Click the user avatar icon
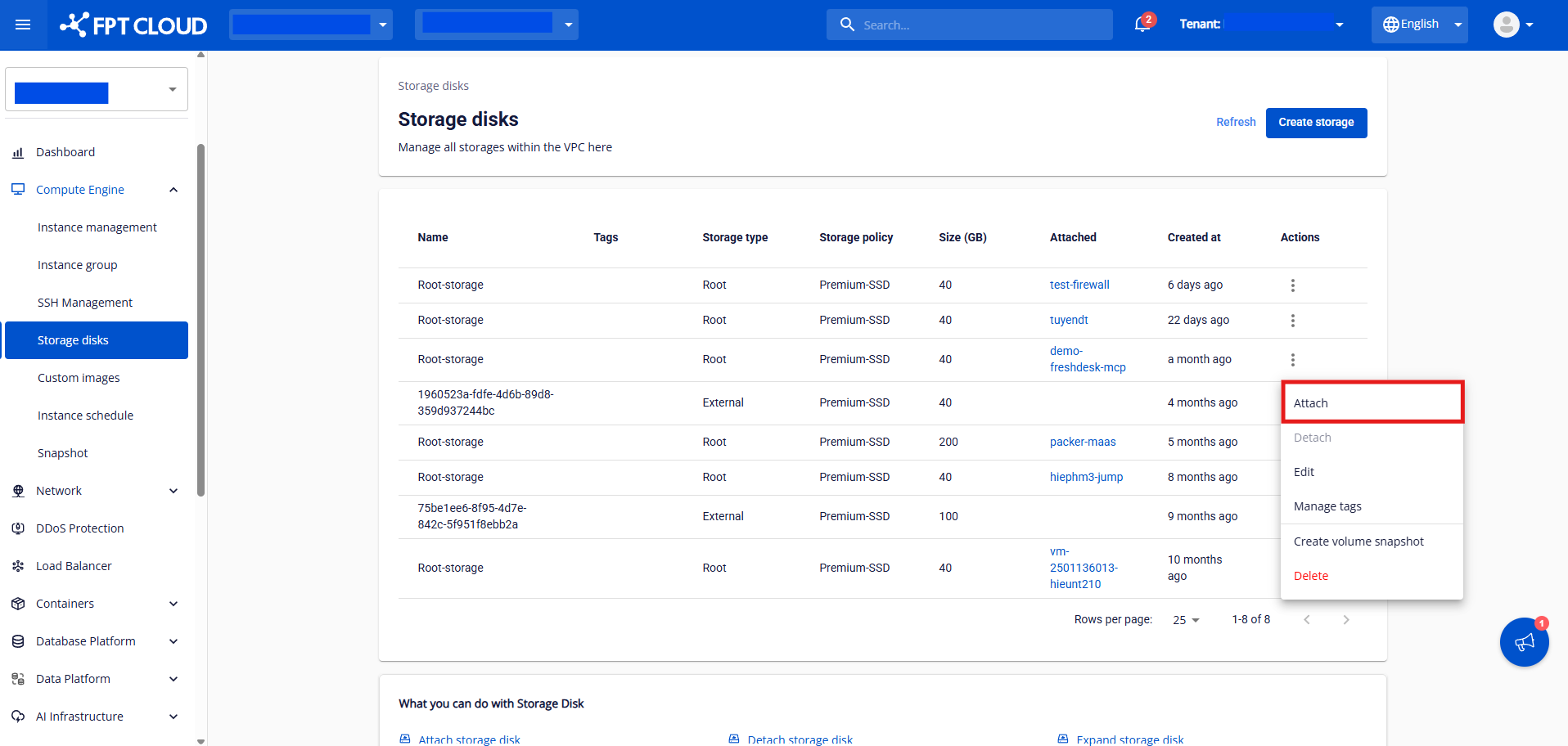The height and width of the screenshot is (746, 1568). (x=1506, y=25)
